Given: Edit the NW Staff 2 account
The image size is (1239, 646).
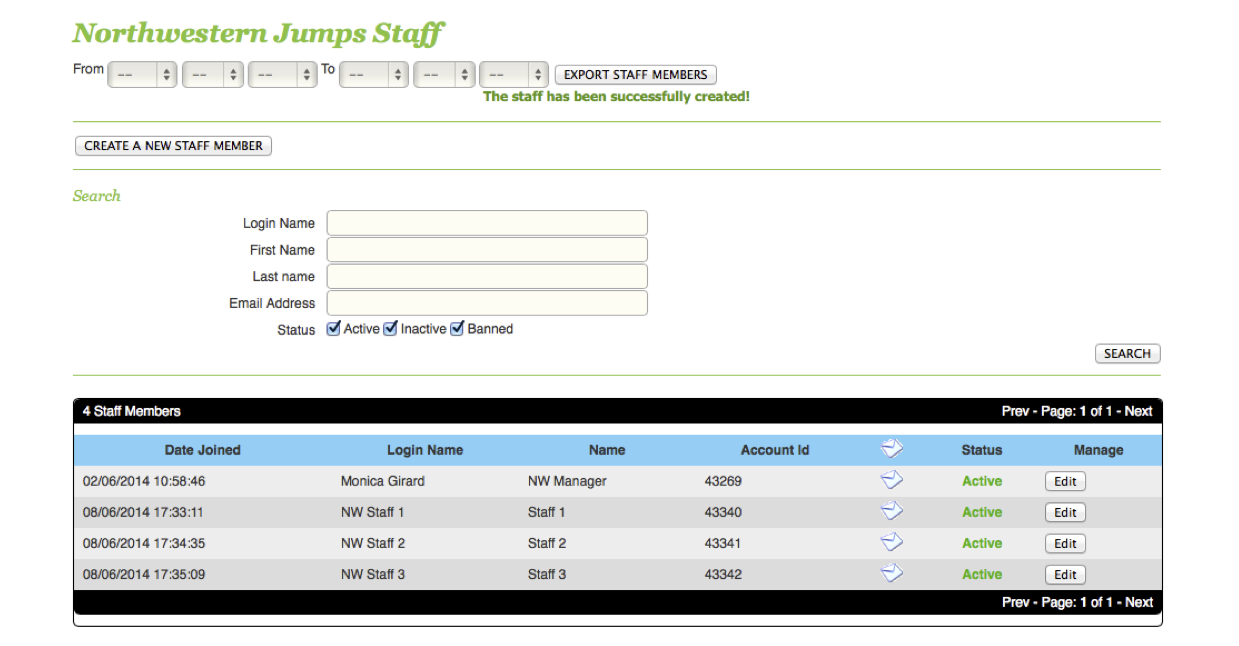Looking at the screenshot, I should tap(1065, 544).
